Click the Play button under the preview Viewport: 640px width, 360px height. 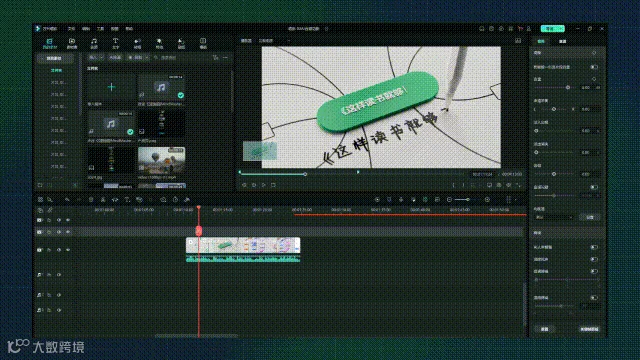tap(264, 185)
